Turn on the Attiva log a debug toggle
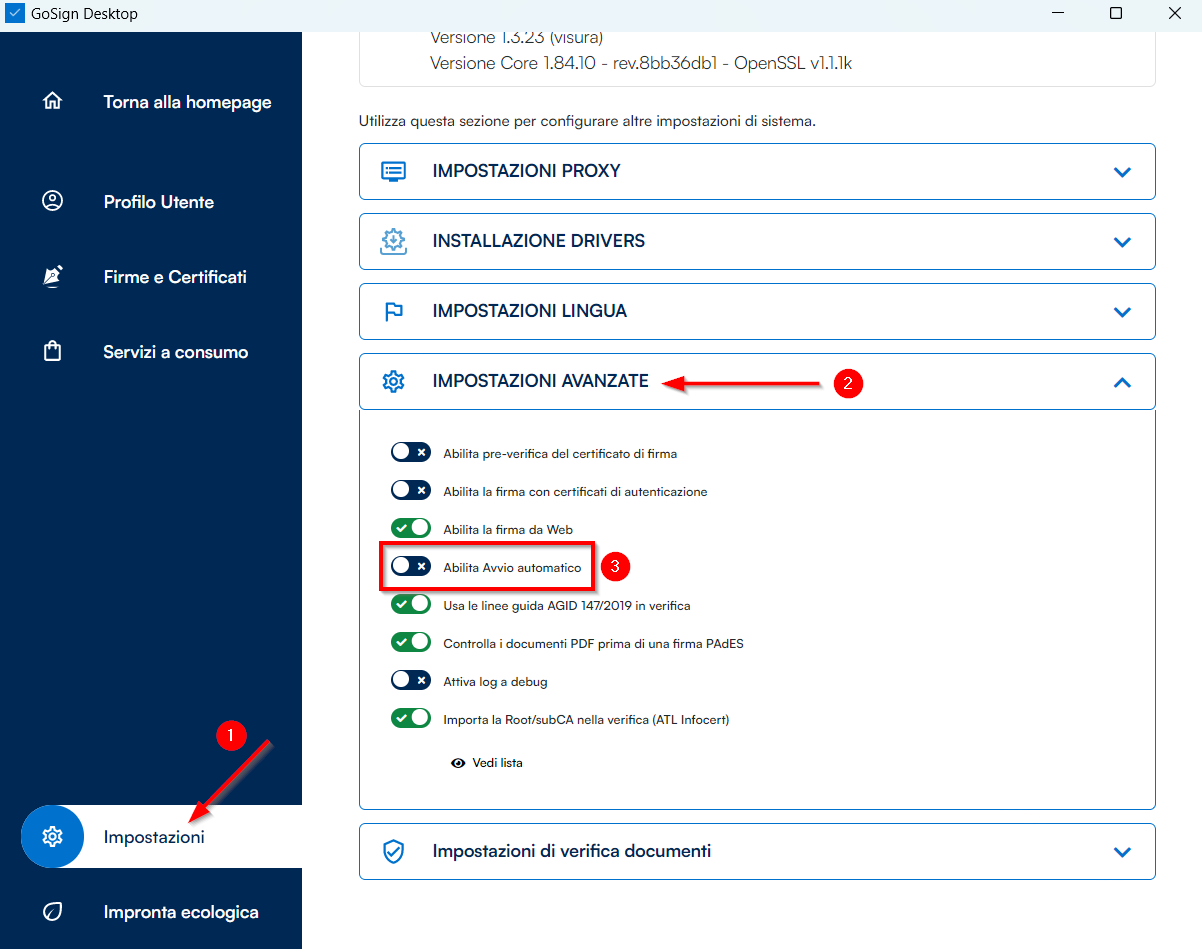 click(x=410, y=681)
